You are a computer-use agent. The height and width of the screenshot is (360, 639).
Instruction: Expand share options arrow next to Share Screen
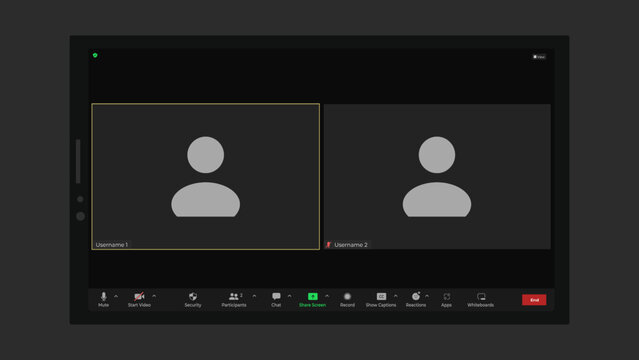pyautogui.click(x=327, y=296)
